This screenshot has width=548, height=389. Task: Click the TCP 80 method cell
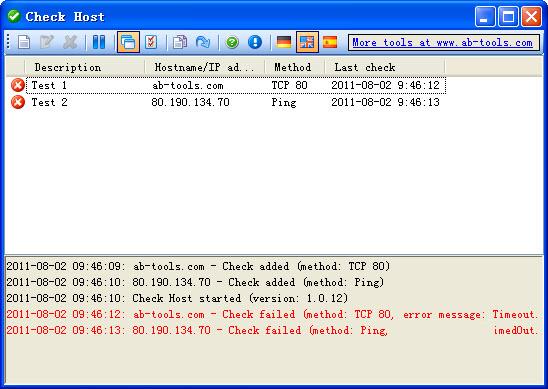point(289,85)
